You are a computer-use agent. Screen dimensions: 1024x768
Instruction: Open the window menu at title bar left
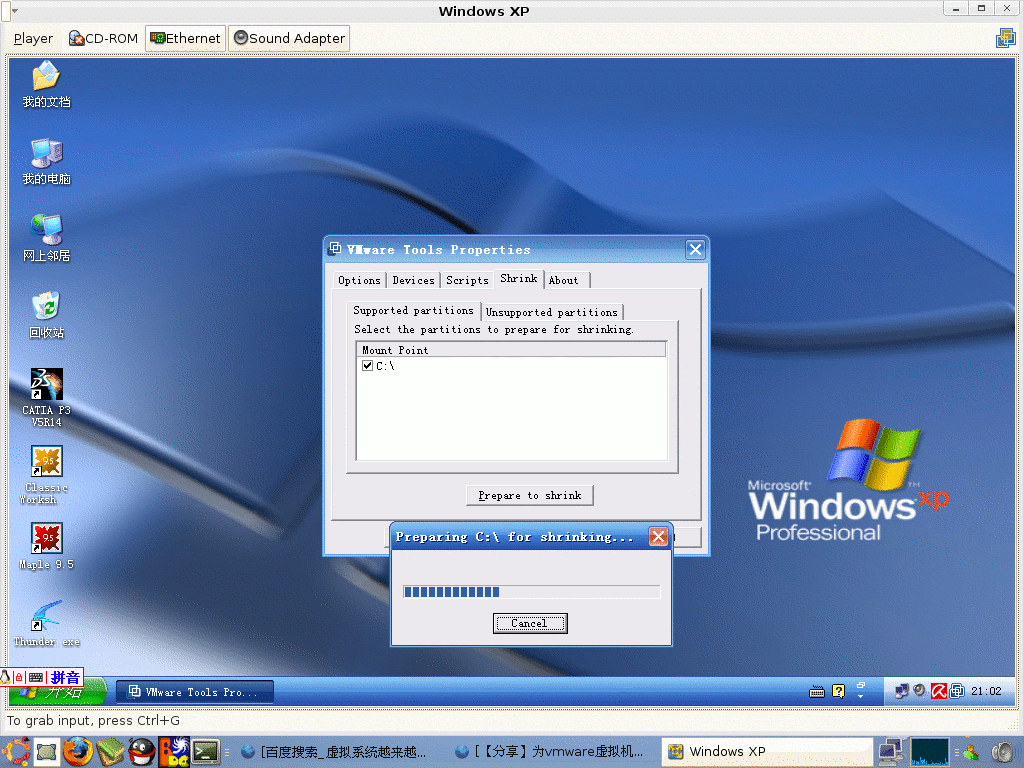[x=14, y=10]
